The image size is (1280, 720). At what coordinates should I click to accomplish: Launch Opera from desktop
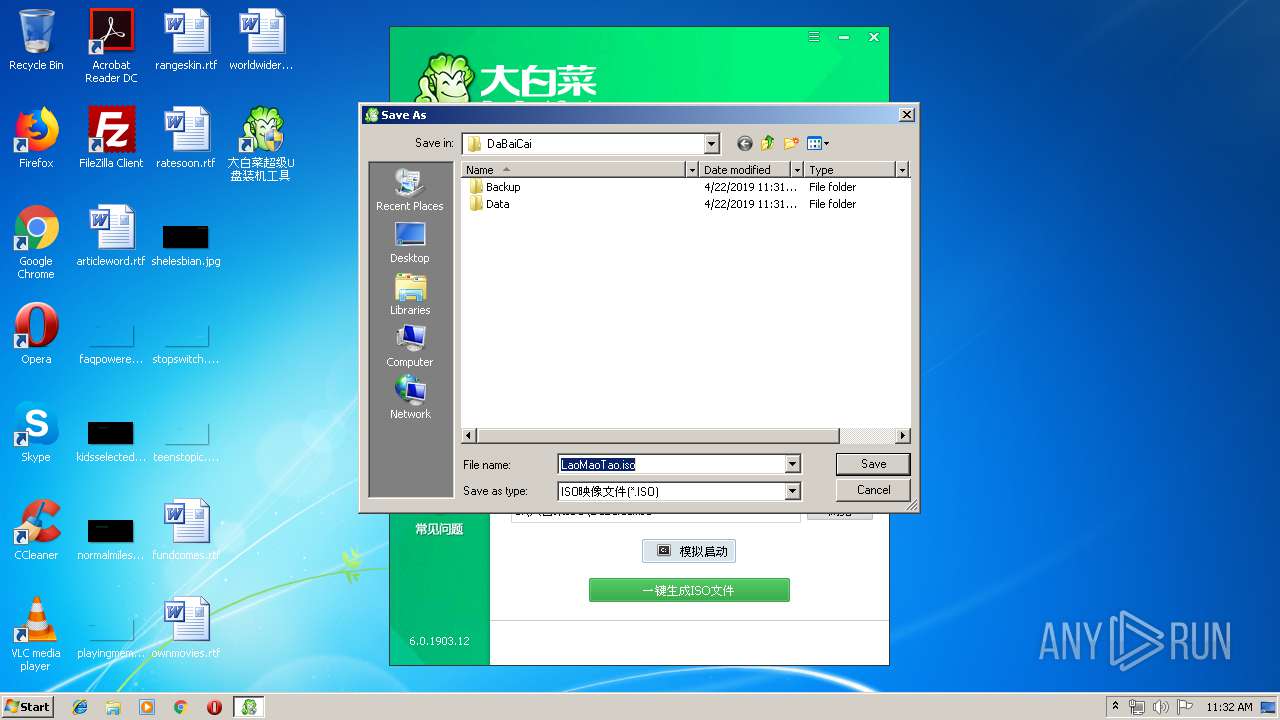36,334
